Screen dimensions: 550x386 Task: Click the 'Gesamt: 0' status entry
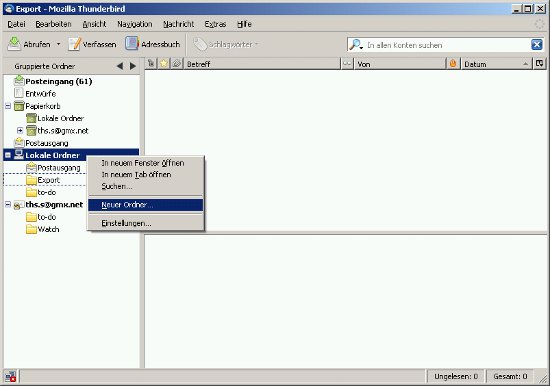click(x=510, y=376)
